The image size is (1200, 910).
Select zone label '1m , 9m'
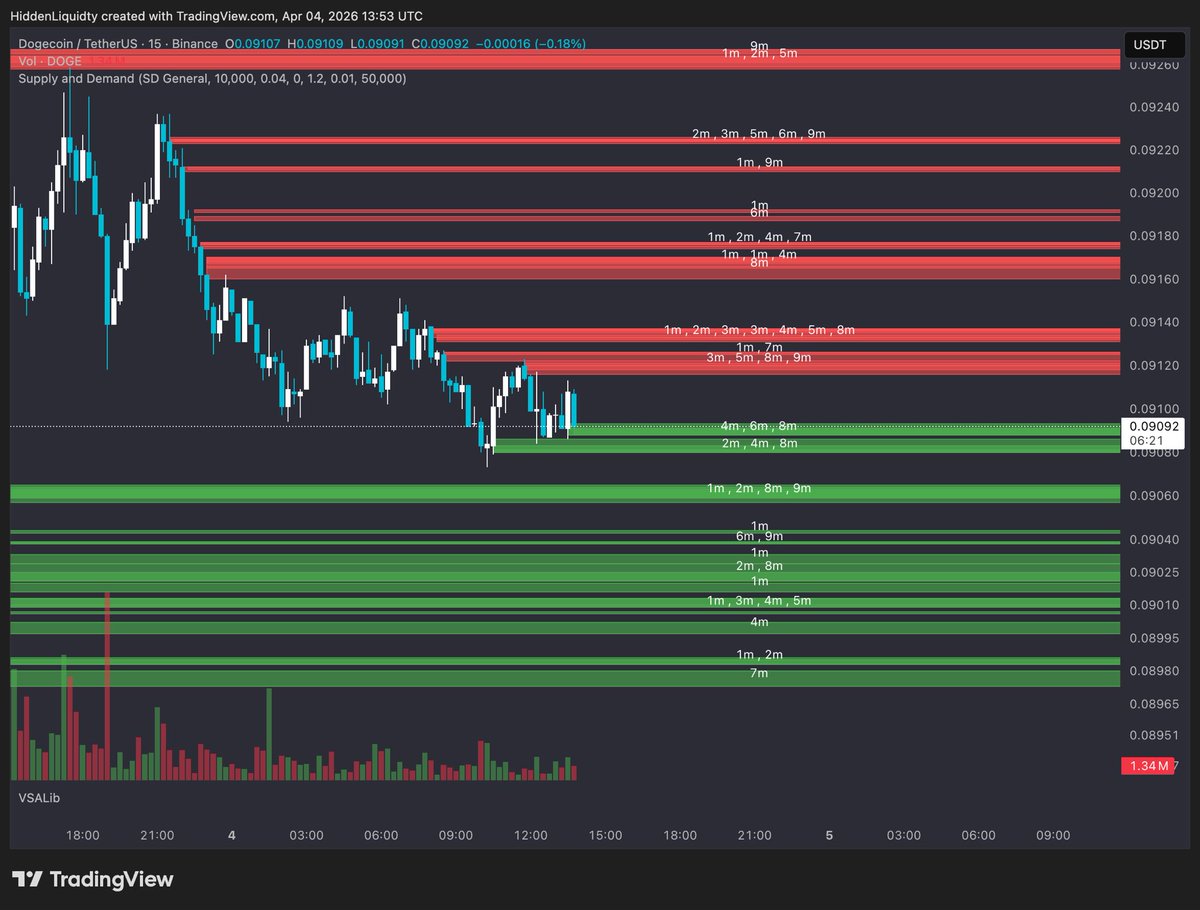coord(759,162)
